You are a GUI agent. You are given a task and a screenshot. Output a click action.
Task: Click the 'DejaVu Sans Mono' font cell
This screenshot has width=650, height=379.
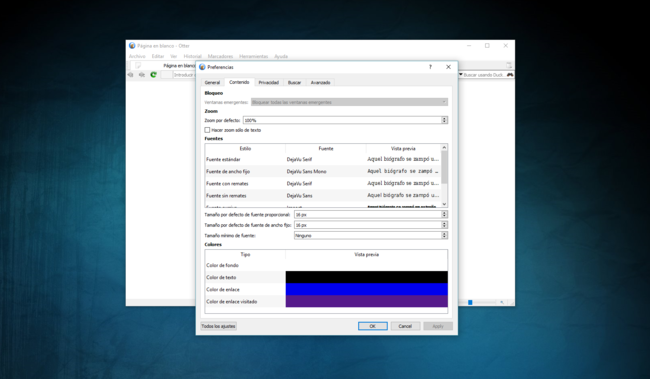pyautogui.click(x=306, y=171)
